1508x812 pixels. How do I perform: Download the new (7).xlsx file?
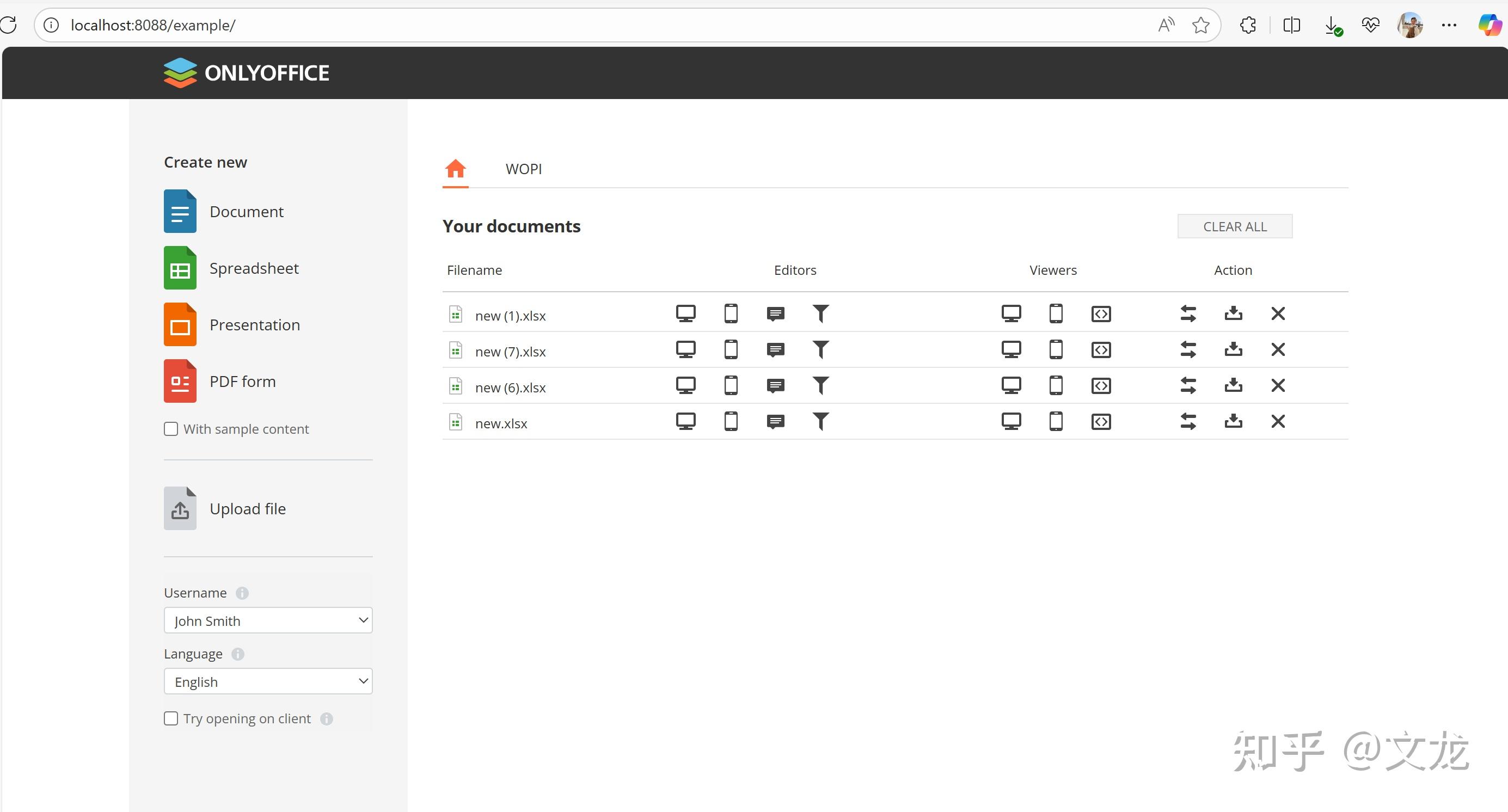tap(1233, 349)
